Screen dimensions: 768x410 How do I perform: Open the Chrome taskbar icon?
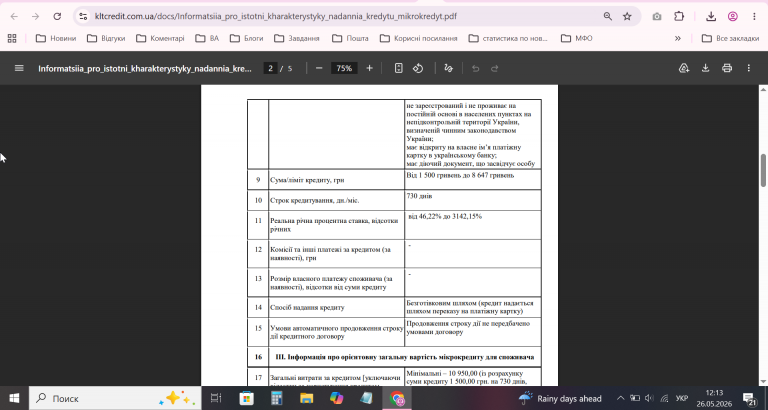pyautogui.click(x=397, y=398)
